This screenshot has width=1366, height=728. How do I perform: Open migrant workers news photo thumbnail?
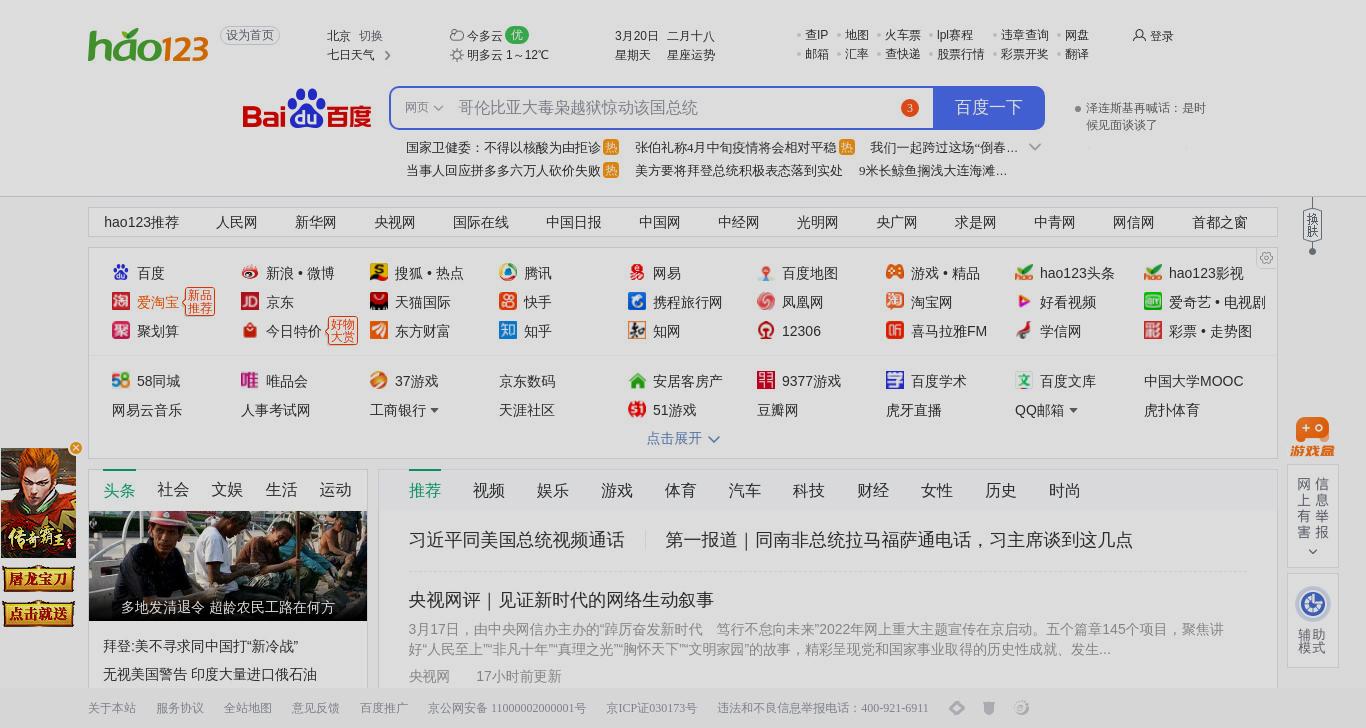[x=228, y=566]
